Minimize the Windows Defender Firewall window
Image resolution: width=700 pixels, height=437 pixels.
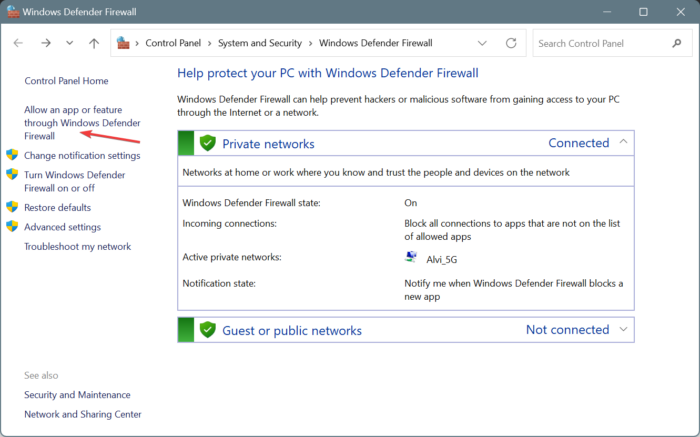click(x=607, y=12)
